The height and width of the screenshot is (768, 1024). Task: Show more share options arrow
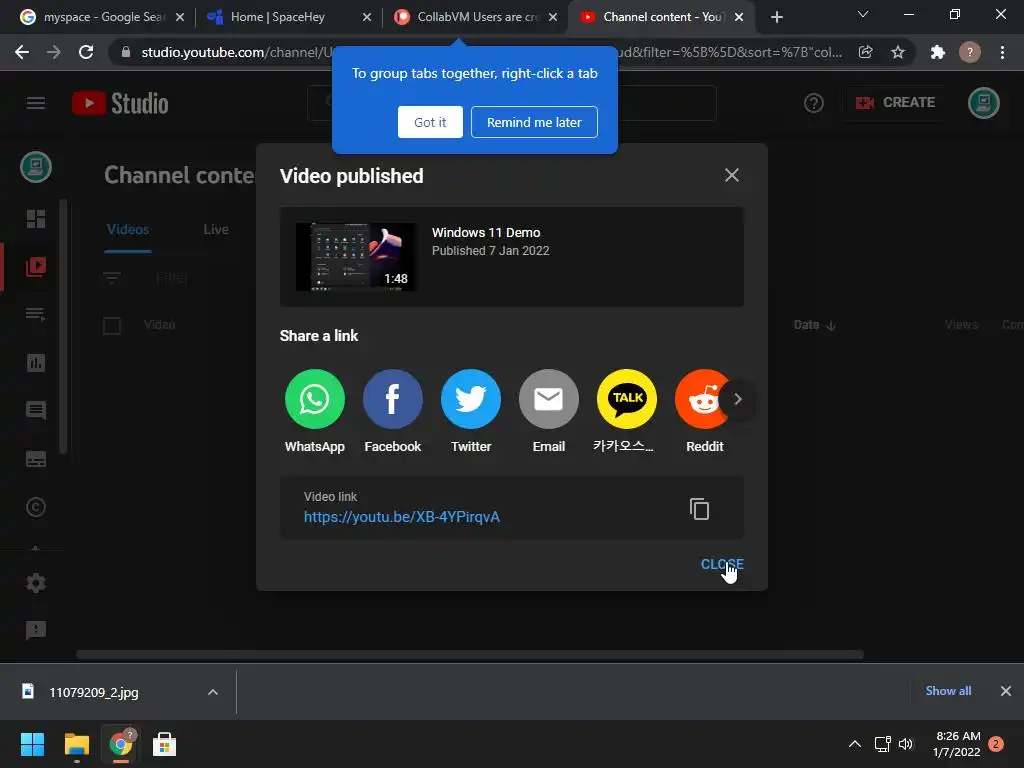(x=737, y=399)
